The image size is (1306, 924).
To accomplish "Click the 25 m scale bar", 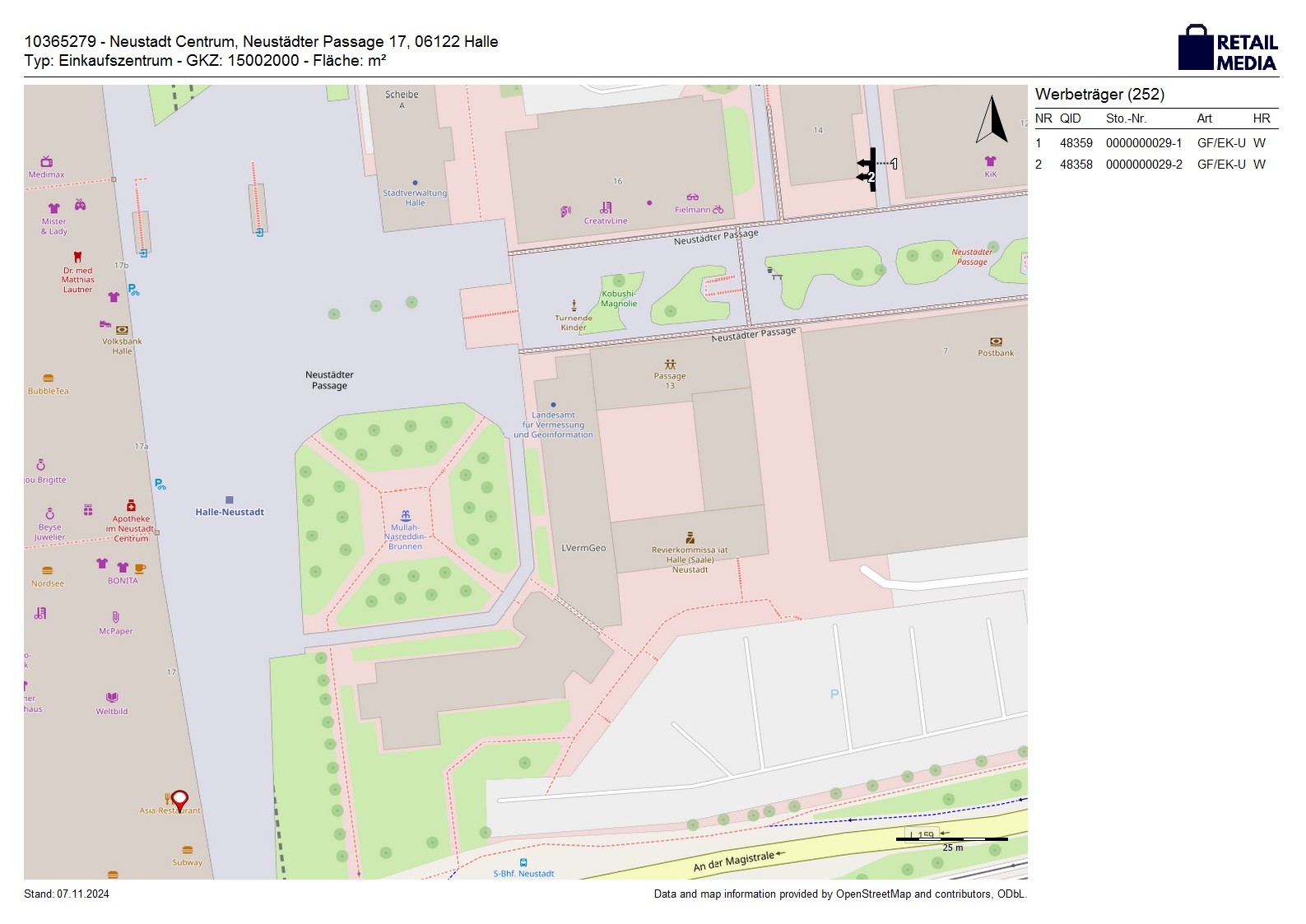I will click(x=952, y=839).
